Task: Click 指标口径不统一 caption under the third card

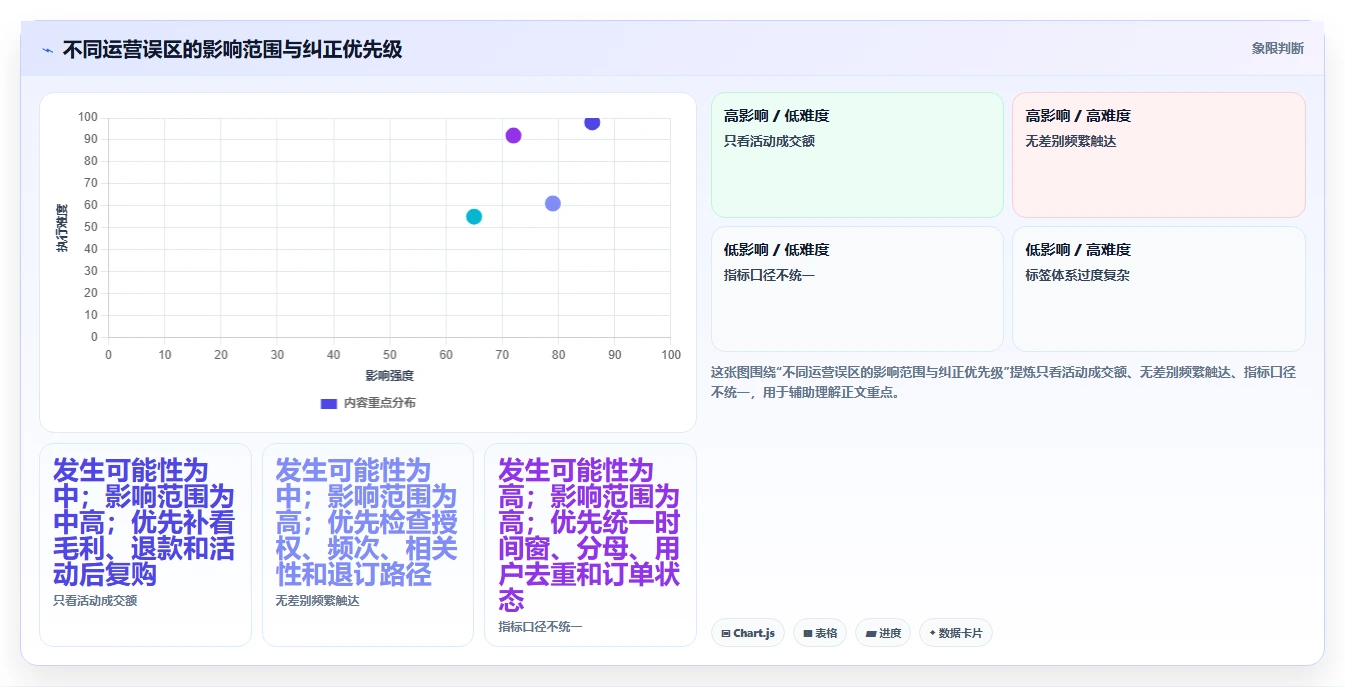Action: click(540, 627)
